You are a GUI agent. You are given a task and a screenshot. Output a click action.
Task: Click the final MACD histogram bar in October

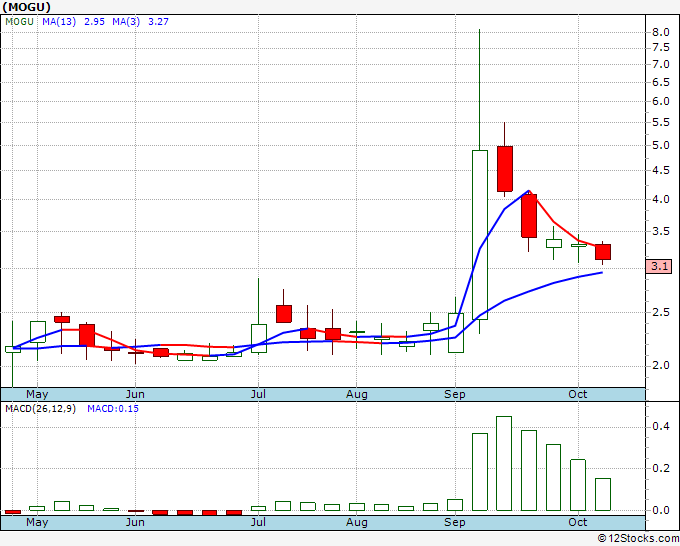click(603, 494)
